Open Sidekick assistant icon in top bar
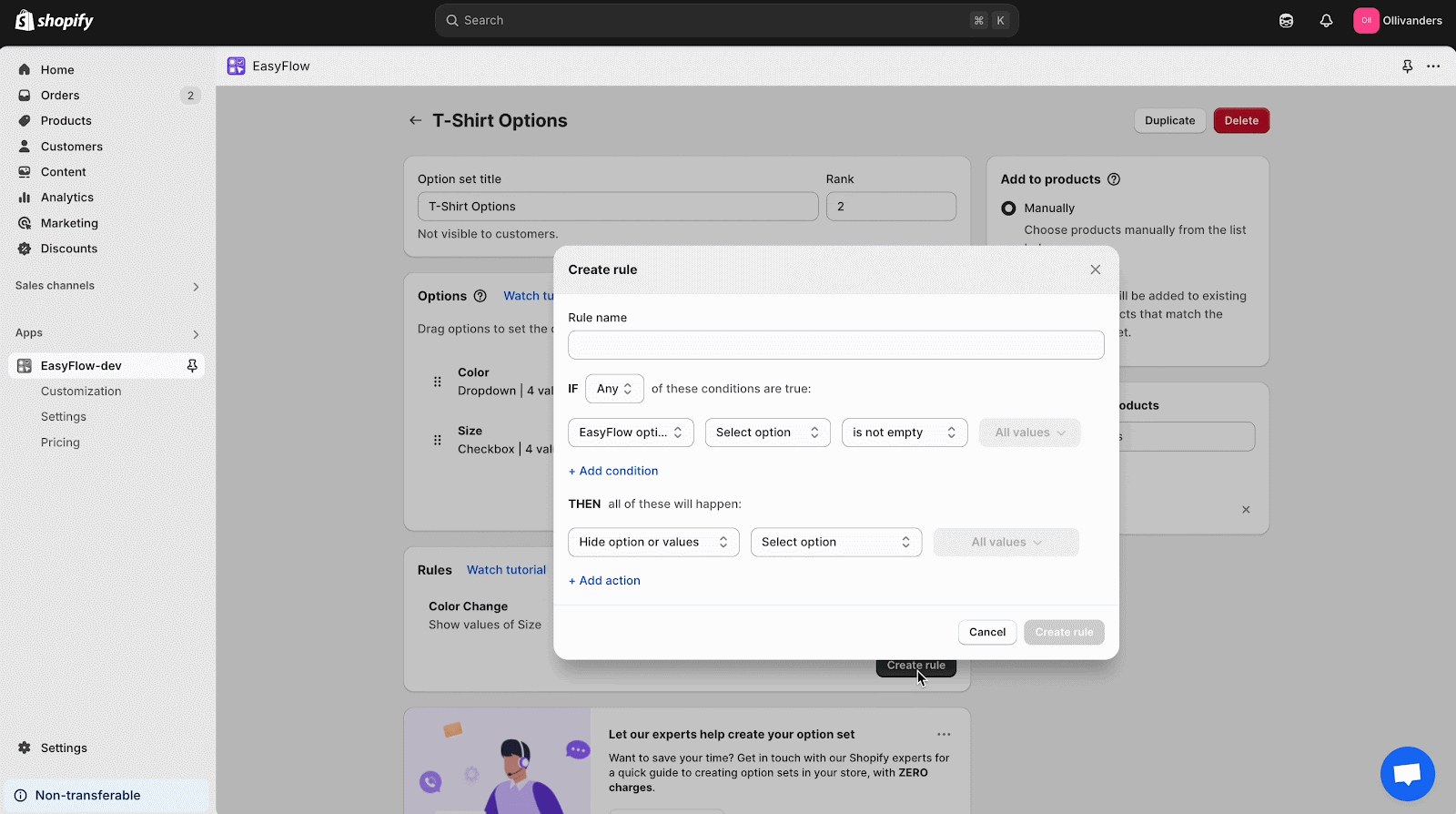Screen dimensions: 1456x814 point(1286,20)
